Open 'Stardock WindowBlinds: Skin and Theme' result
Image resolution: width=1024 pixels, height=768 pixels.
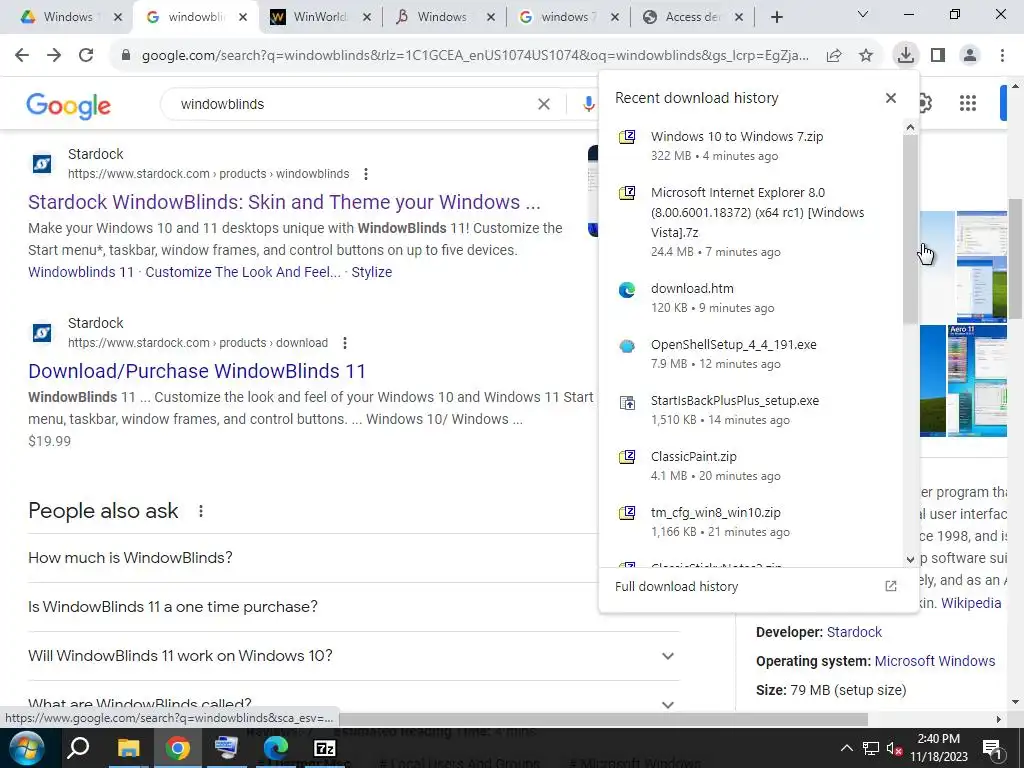click(x=284, y=202)
